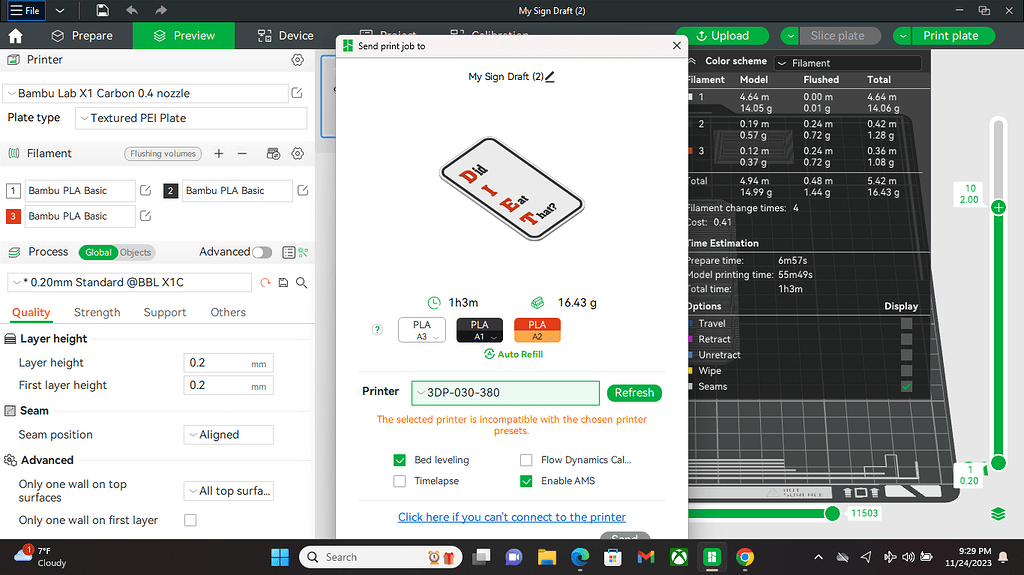Image resolution: width=1024 pixels, height=575 pixels.
Task: Click the home icon in top bar
Action: tap(15, 36)
